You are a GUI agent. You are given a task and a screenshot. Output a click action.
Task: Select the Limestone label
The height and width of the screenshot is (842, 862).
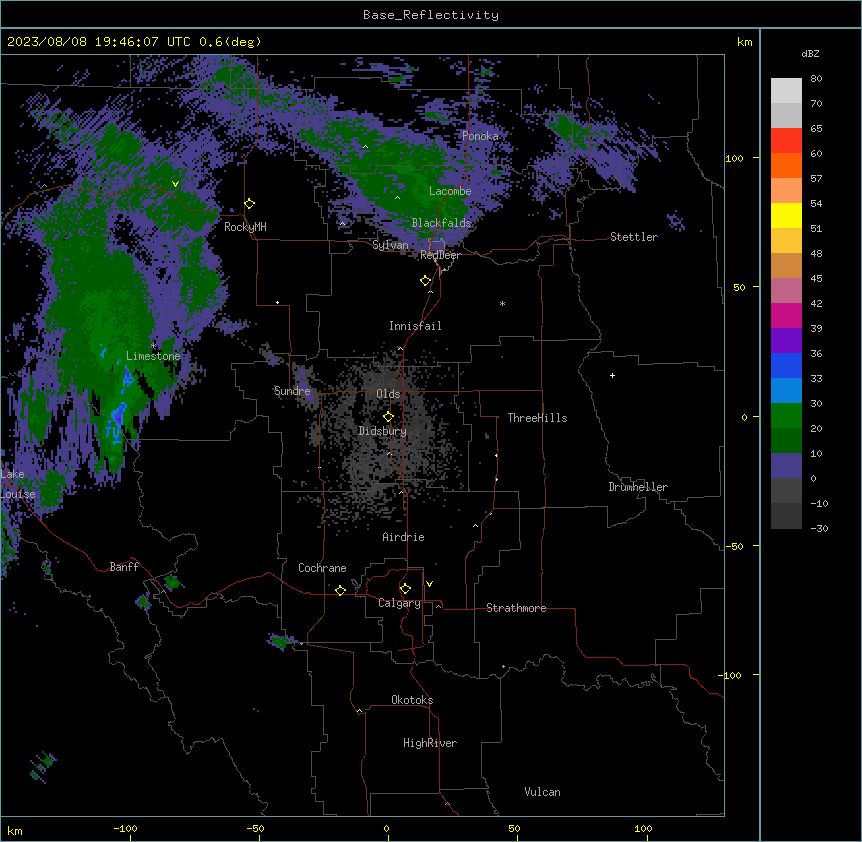(153, 356)
